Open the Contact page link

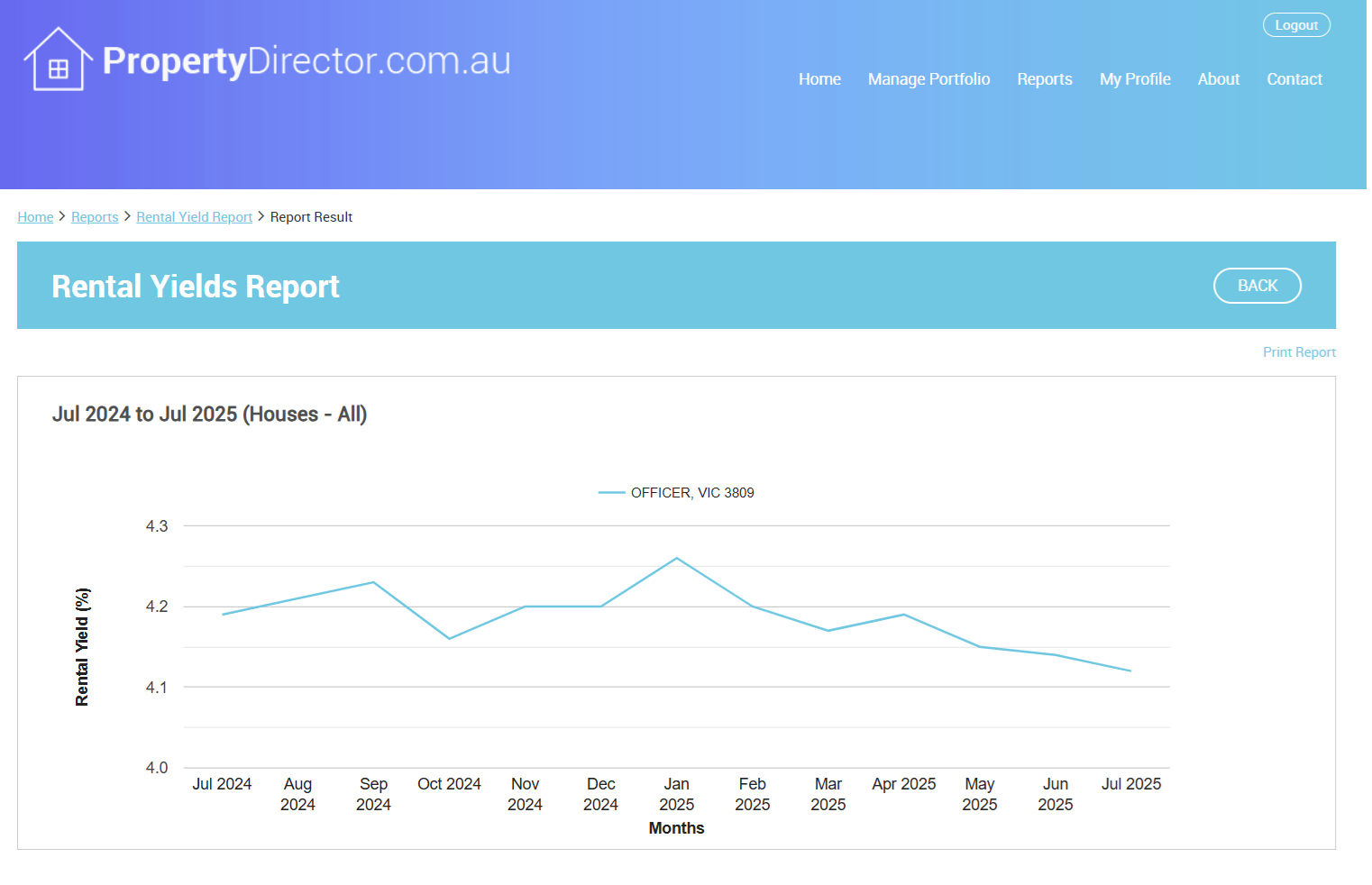click(x=1294, y=79)
